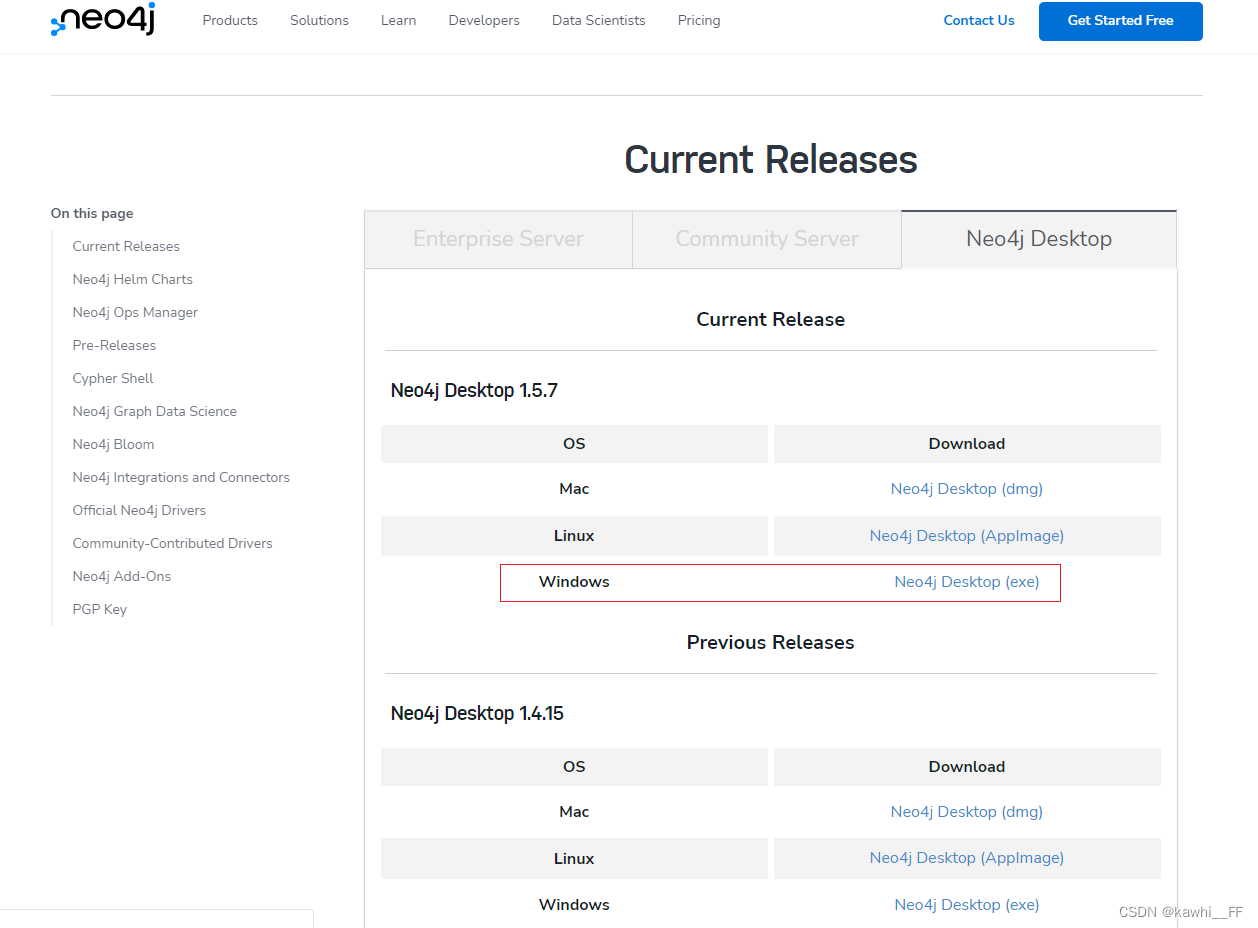Image resolution: width=1258 pixels, height=928 pixels.
Task: Click the Mac cell under Desktop 1.5.7
Action: 574,489
